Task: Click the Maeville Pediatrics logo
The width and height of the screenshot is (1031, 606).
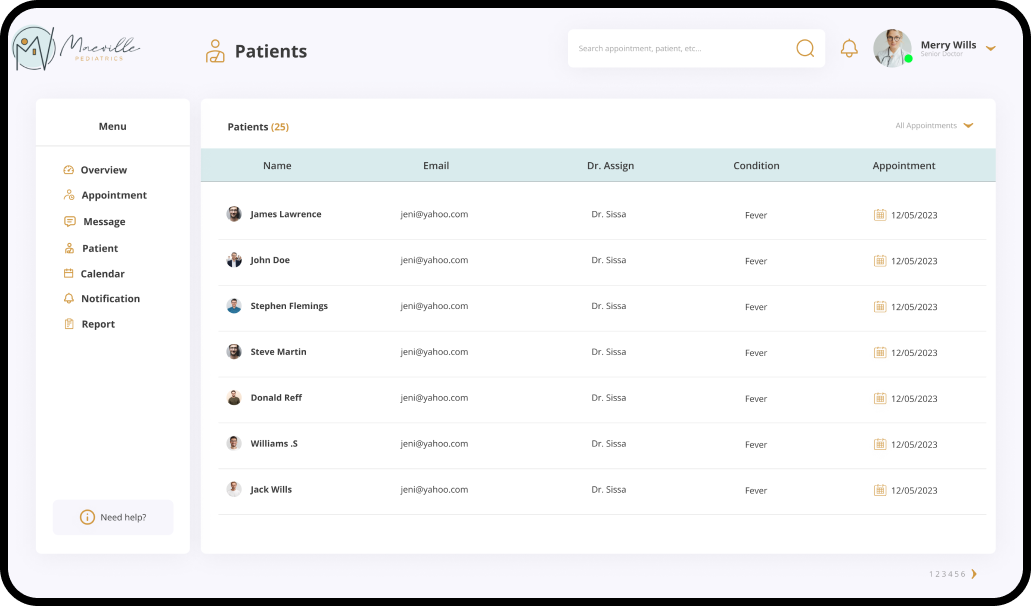Action: [76, 48]
